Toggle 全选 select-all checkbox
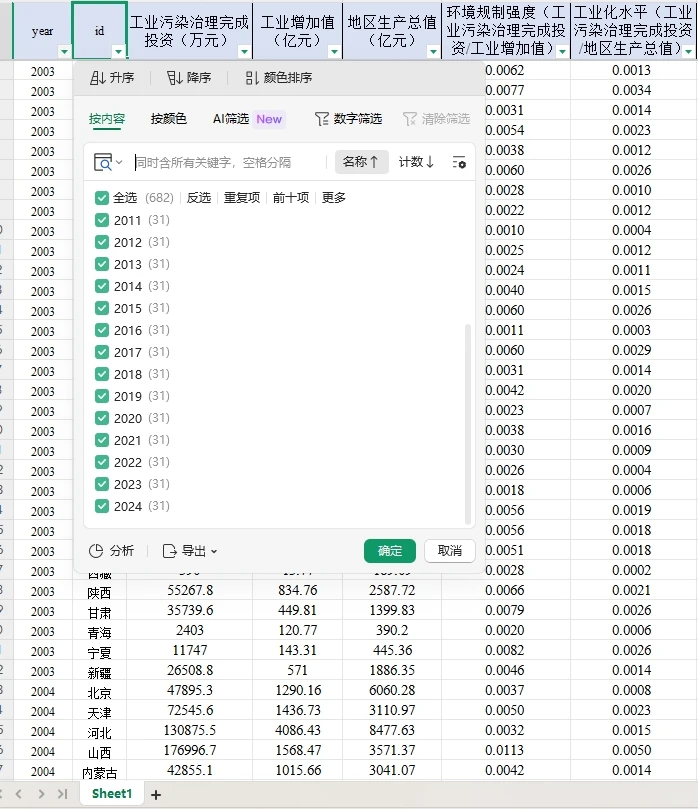 (x=102, y=198)
